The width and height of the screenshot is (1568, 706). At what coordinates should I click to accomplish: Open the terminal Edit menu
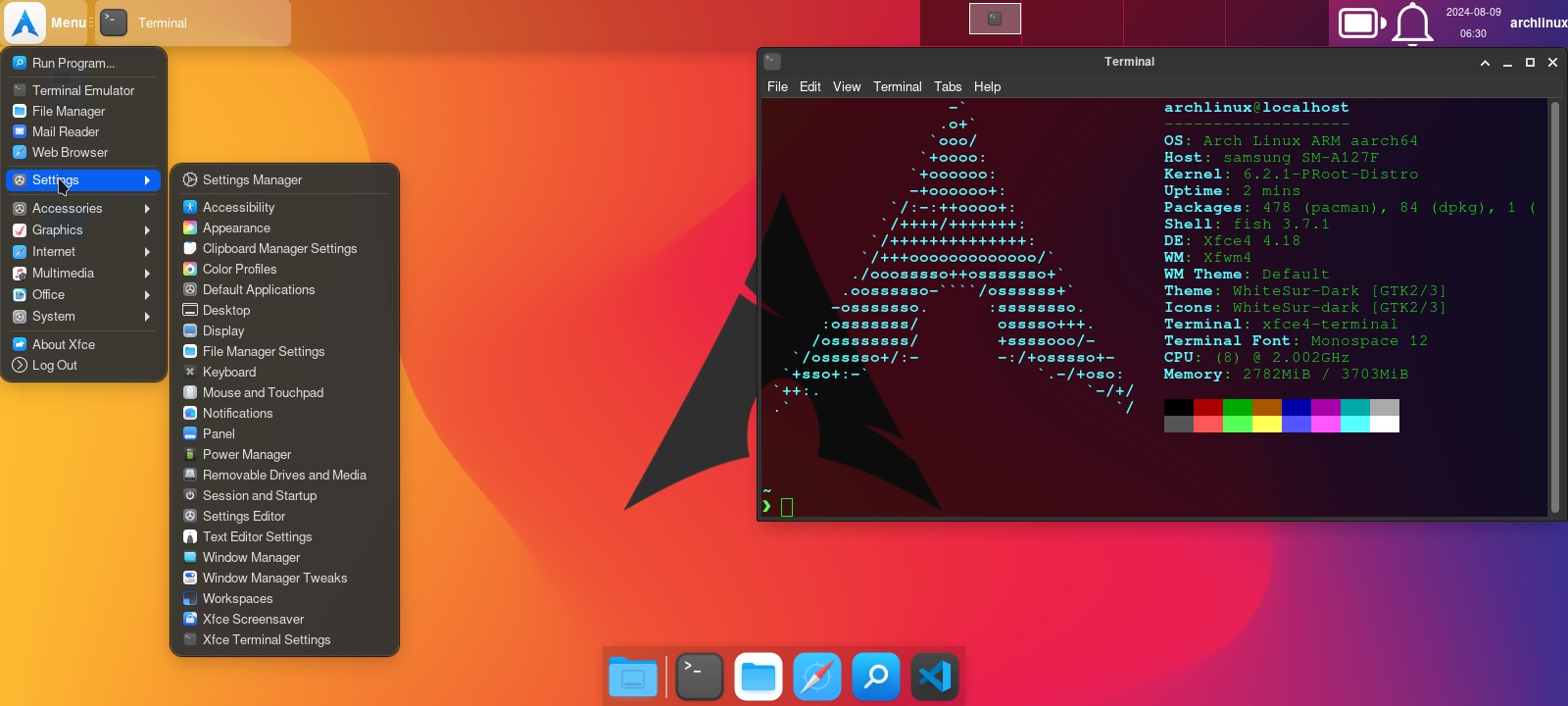[810, 86]
